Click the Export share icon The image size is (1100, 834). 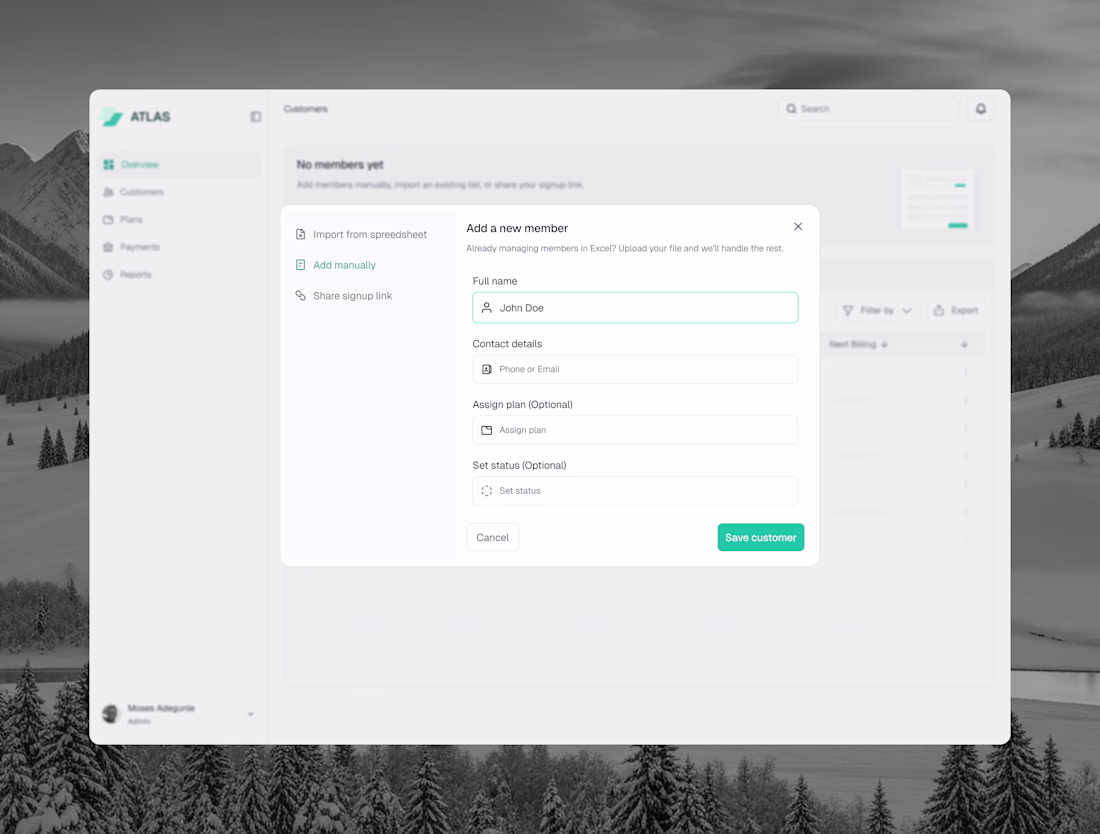pos(939,310)
